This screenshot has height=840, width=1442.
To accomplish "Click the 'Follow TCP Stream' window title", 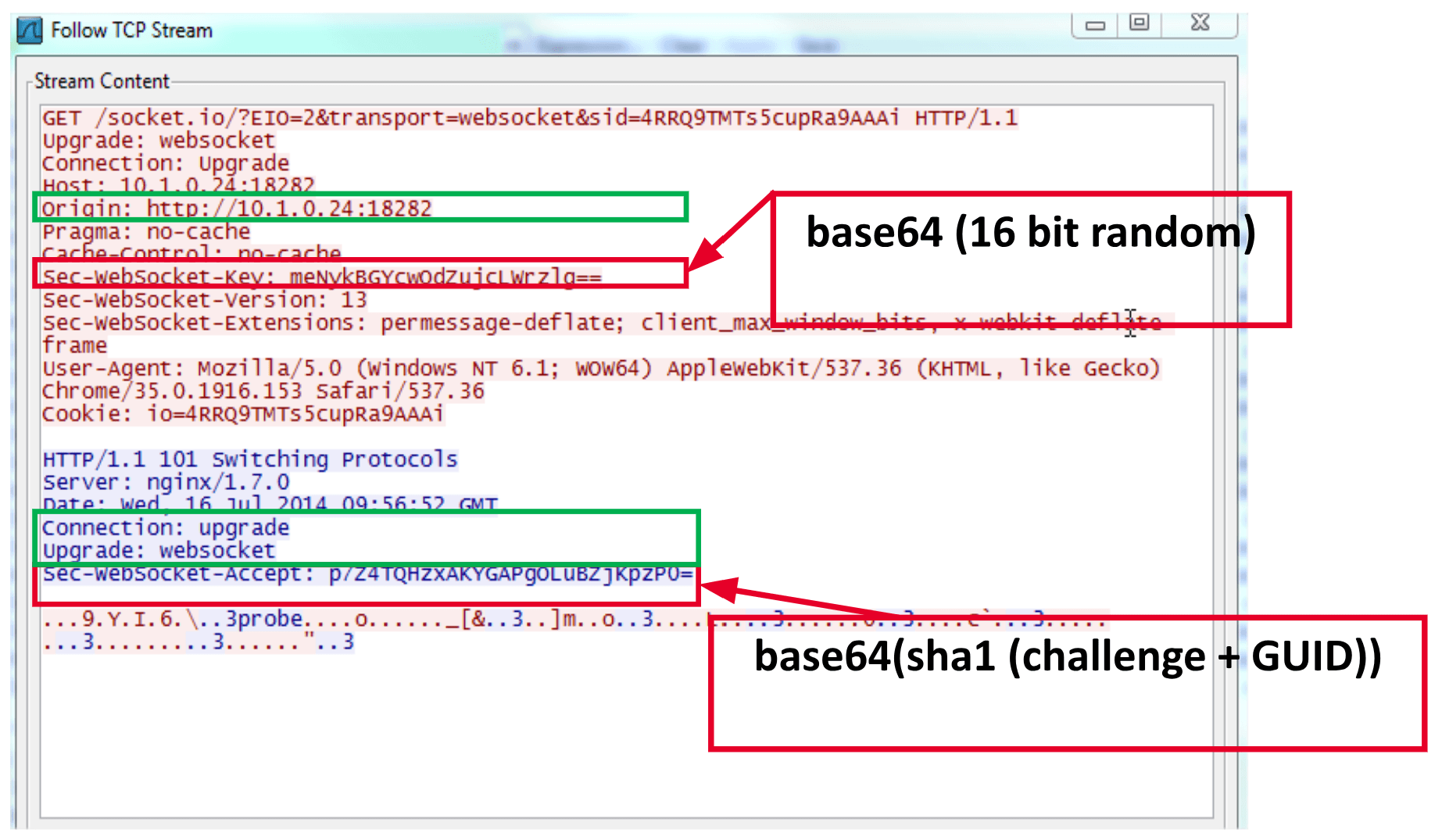I will pos(131,30).
